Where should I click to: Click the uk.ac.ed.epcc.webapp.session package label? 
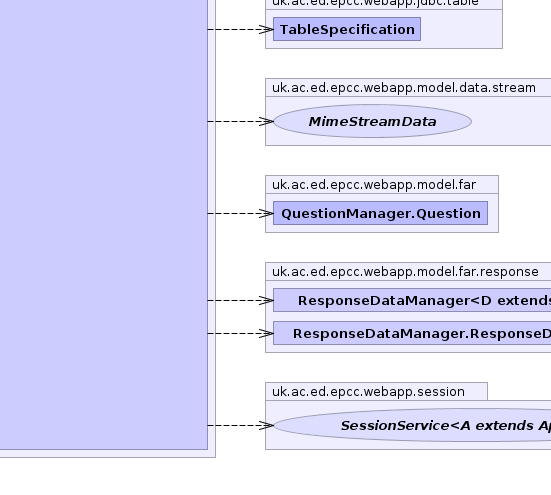click(x=368, y=392)
